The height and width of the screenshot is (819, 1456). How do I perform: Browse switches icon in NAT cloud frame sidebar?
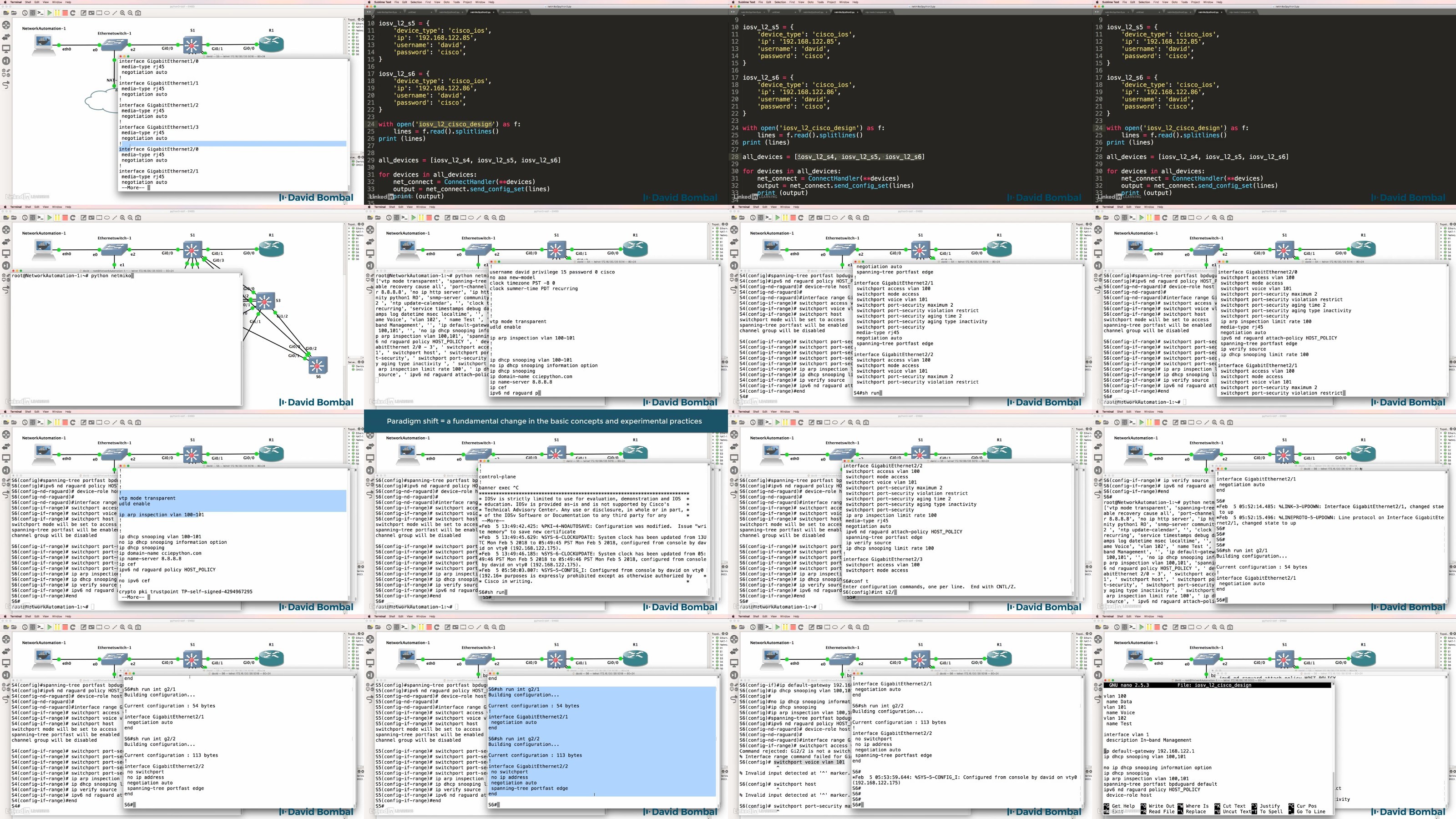click(x=6, y=37)
